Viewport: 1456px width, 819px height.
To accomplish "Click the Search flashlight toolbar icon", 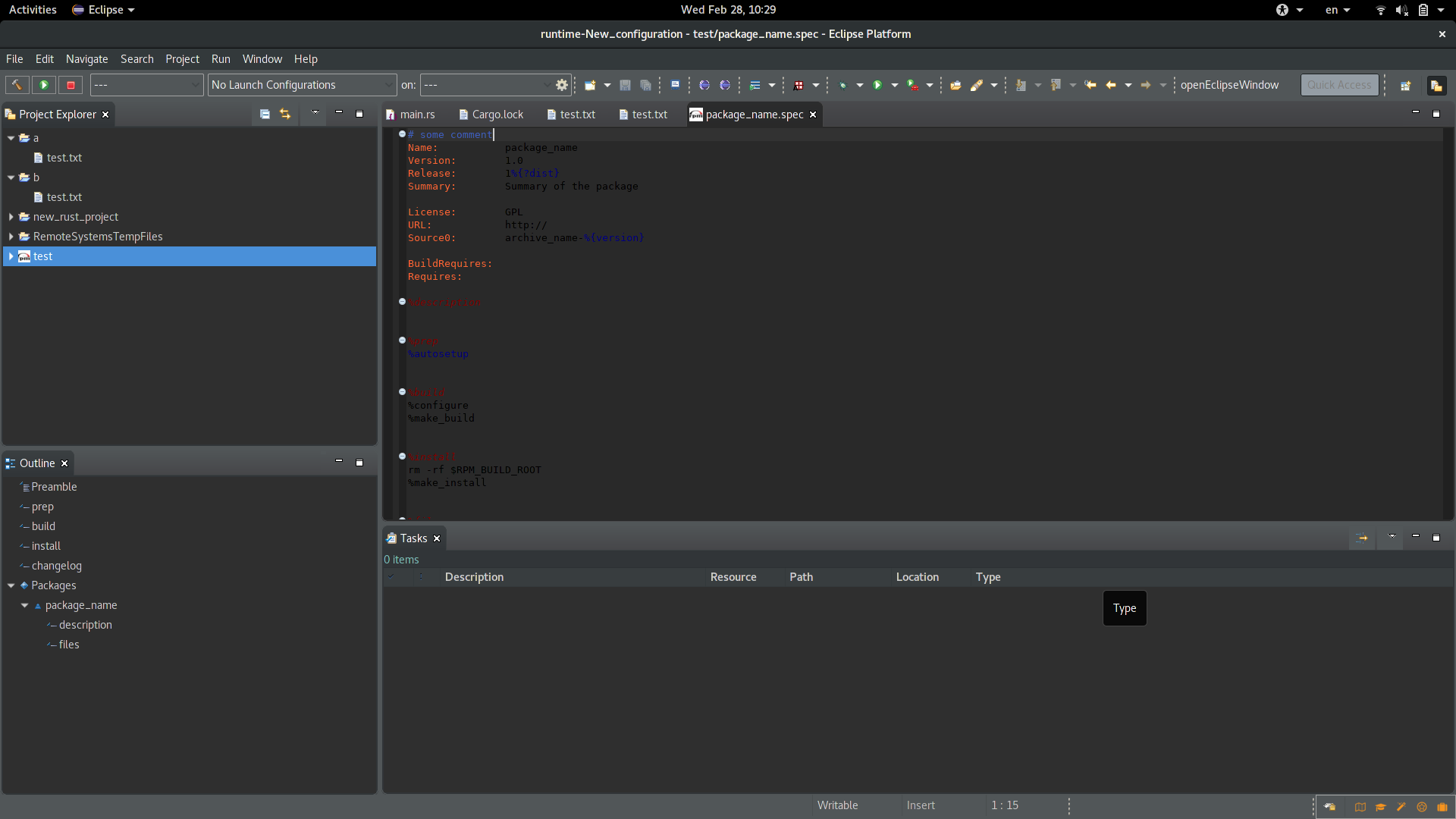I will coord(977,85).
